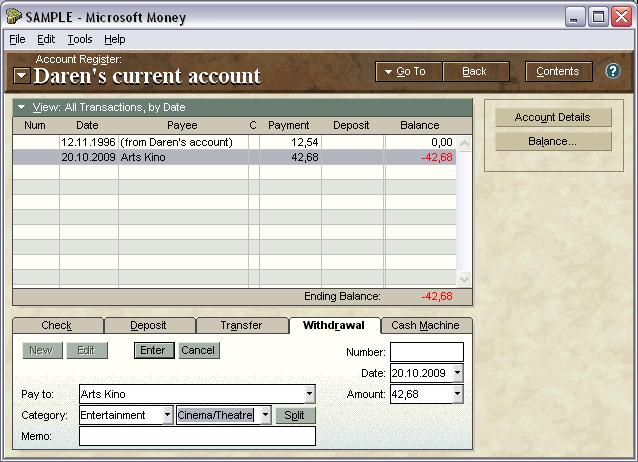Click the Ending Balance value -42,68
This screenshot has height=462, width=638.
(437, 296)
